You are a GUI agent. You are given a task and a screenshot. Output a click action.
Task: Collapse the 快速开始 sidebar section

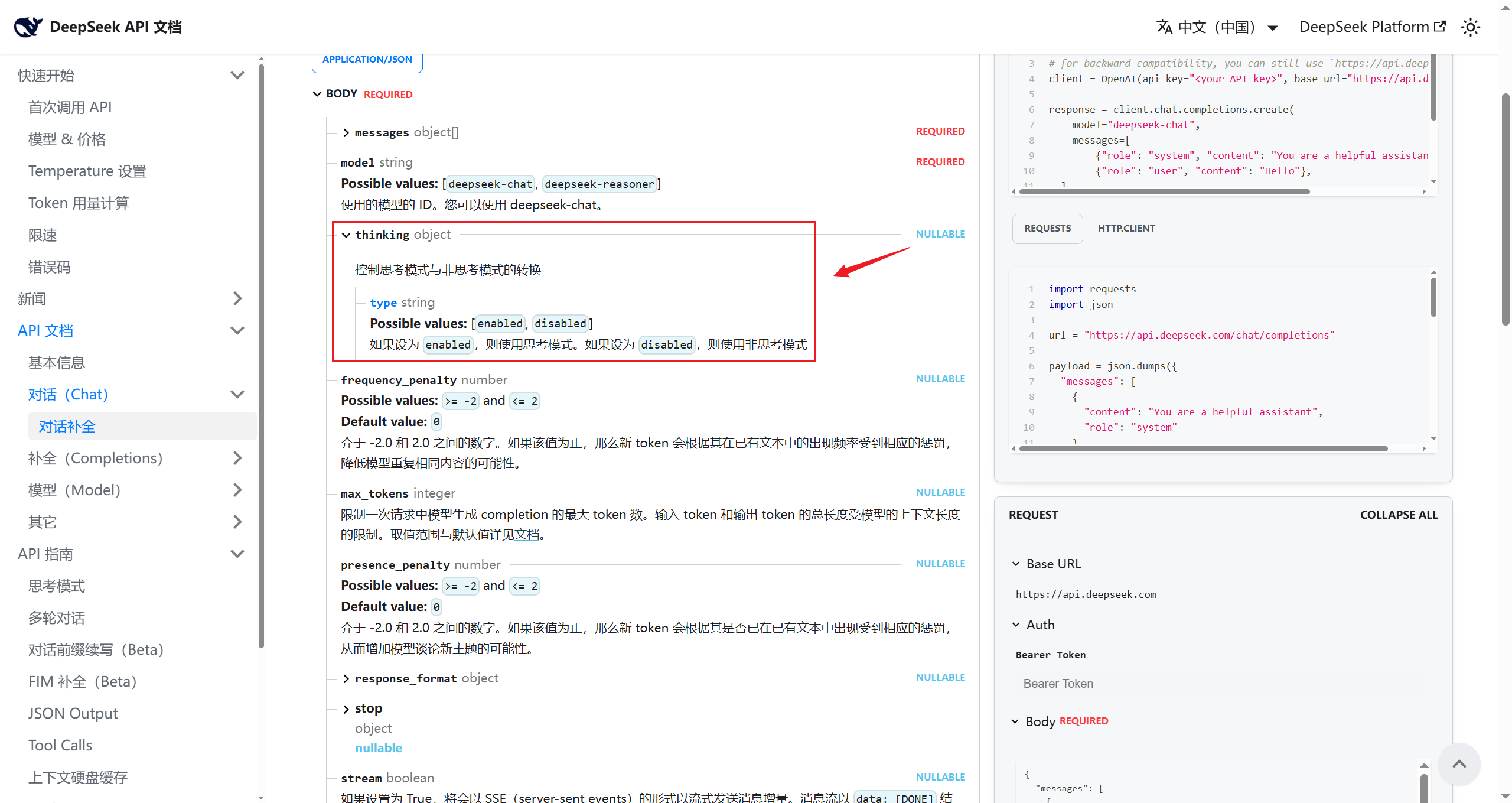(x=237, y=75)
